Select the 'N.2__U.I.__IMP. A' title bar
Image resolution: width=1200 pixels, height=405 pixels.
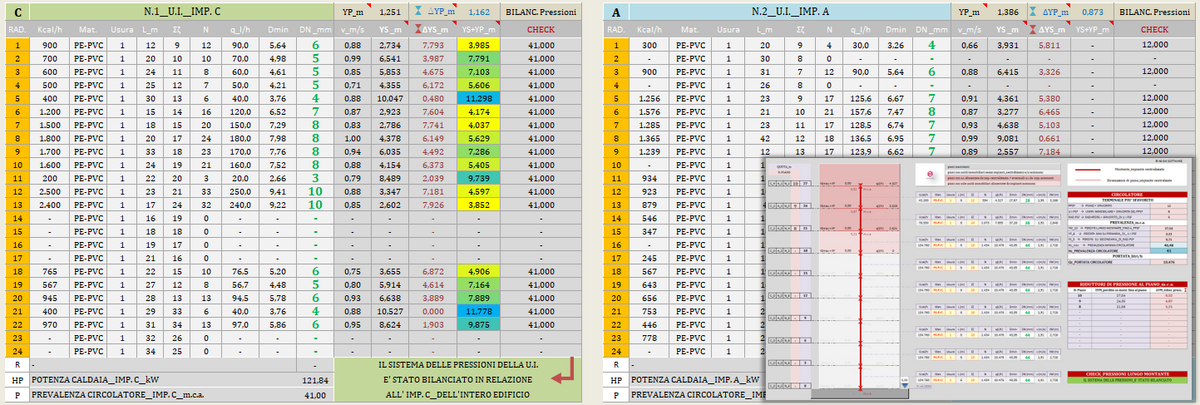pos(782,13)
